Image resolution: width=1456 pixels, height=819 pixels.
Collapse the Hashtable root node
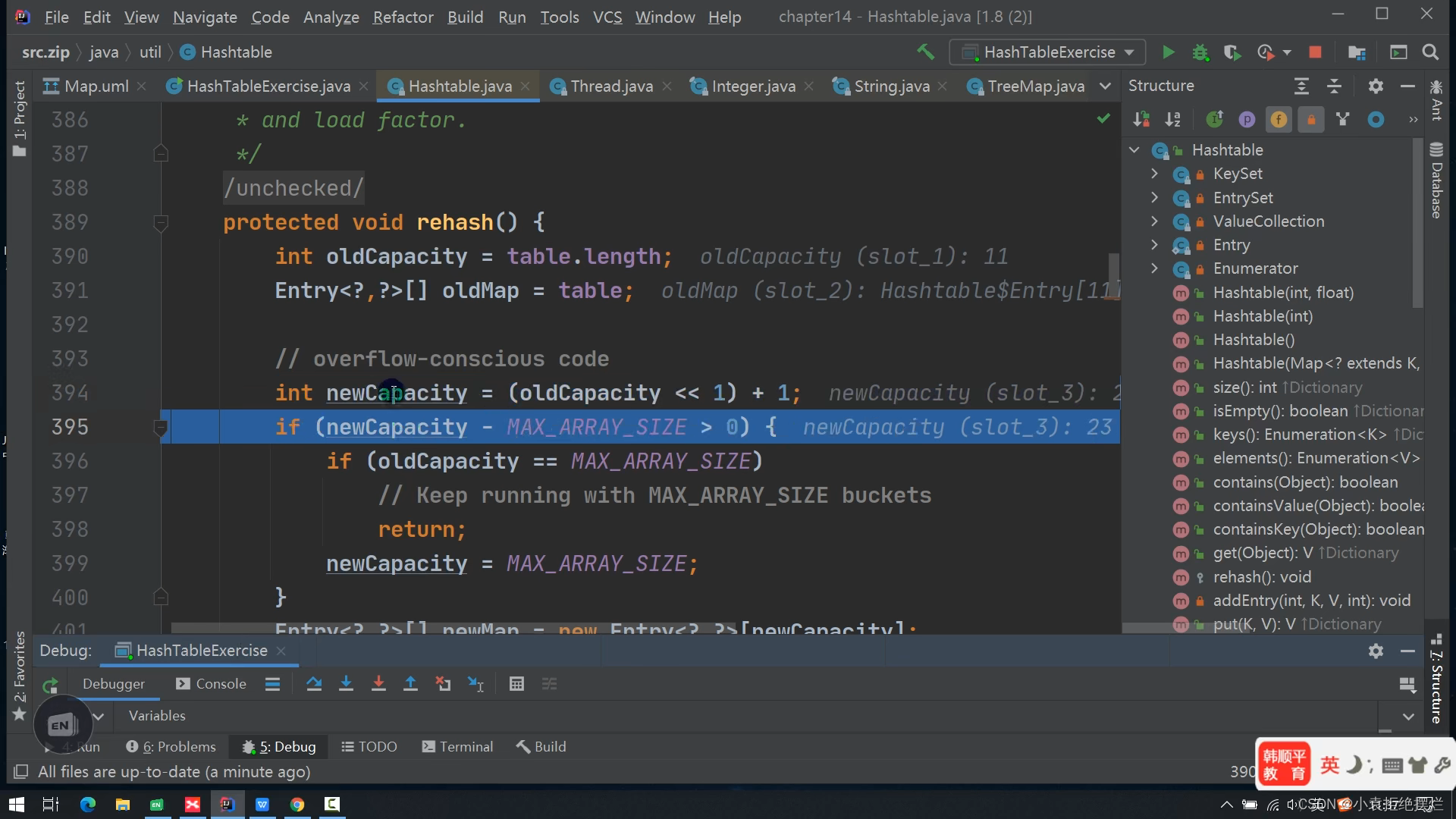[x=1134, y=150]
